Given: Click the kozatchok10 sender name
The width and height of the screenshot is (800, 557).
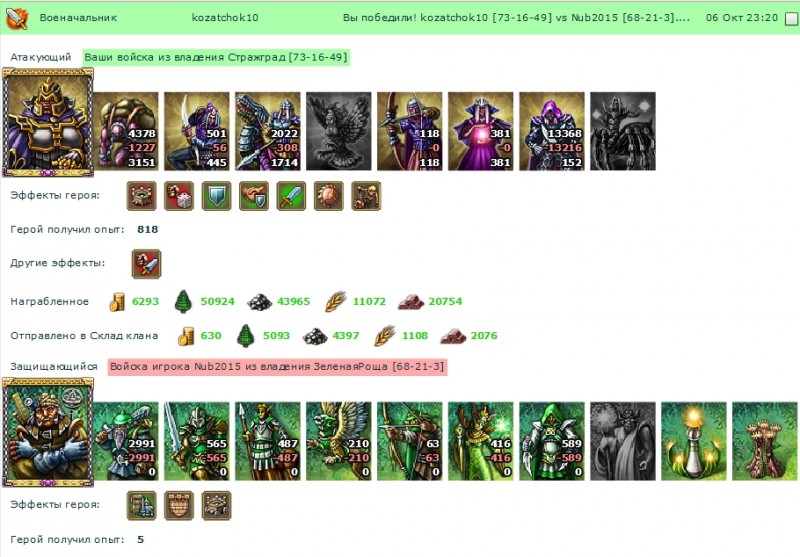Looking at the screenshot, I should [x=225, y=18].
